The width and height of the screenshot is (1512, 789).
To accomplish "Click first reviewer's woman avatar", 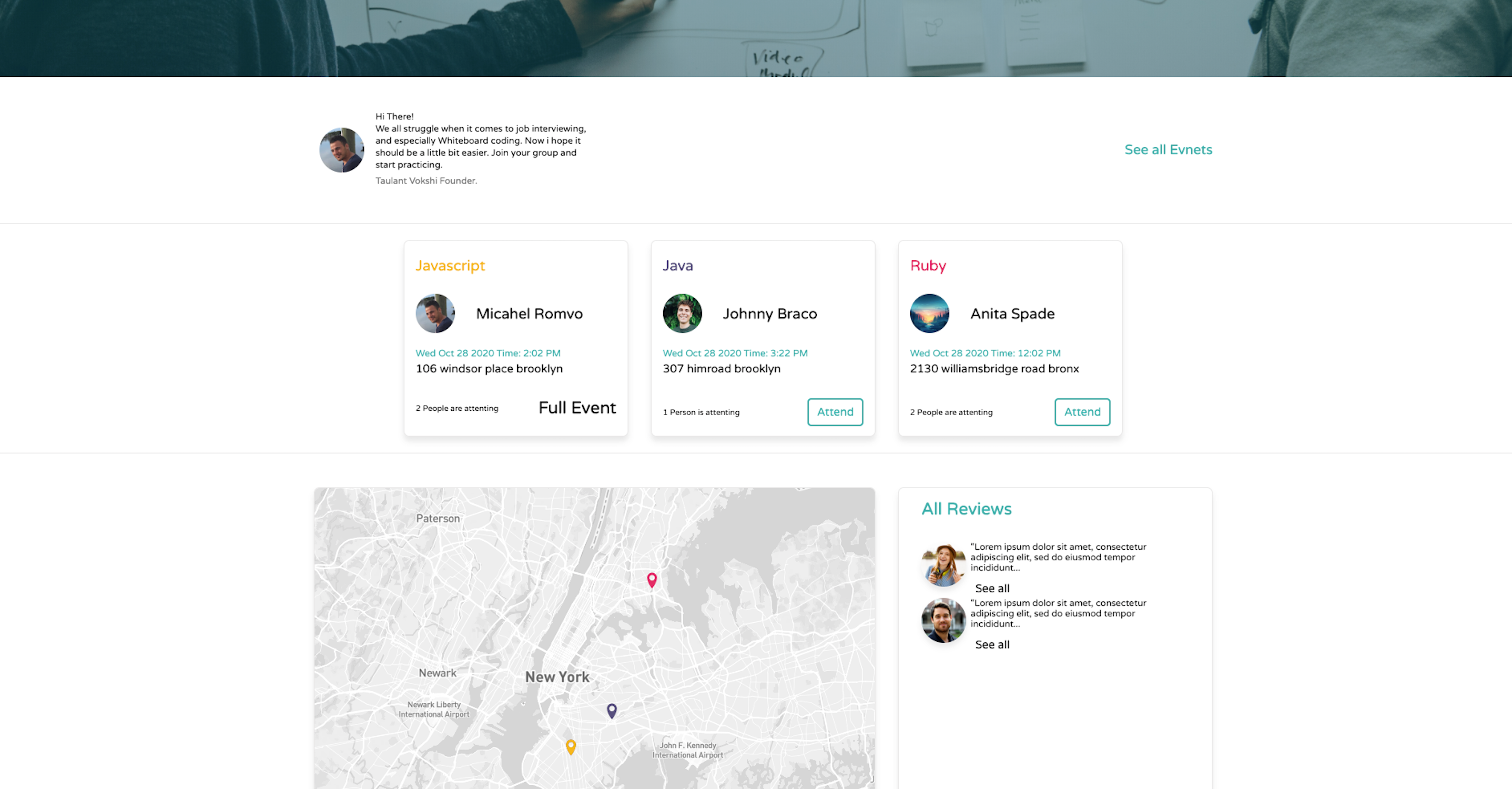I will click(943, 565).
